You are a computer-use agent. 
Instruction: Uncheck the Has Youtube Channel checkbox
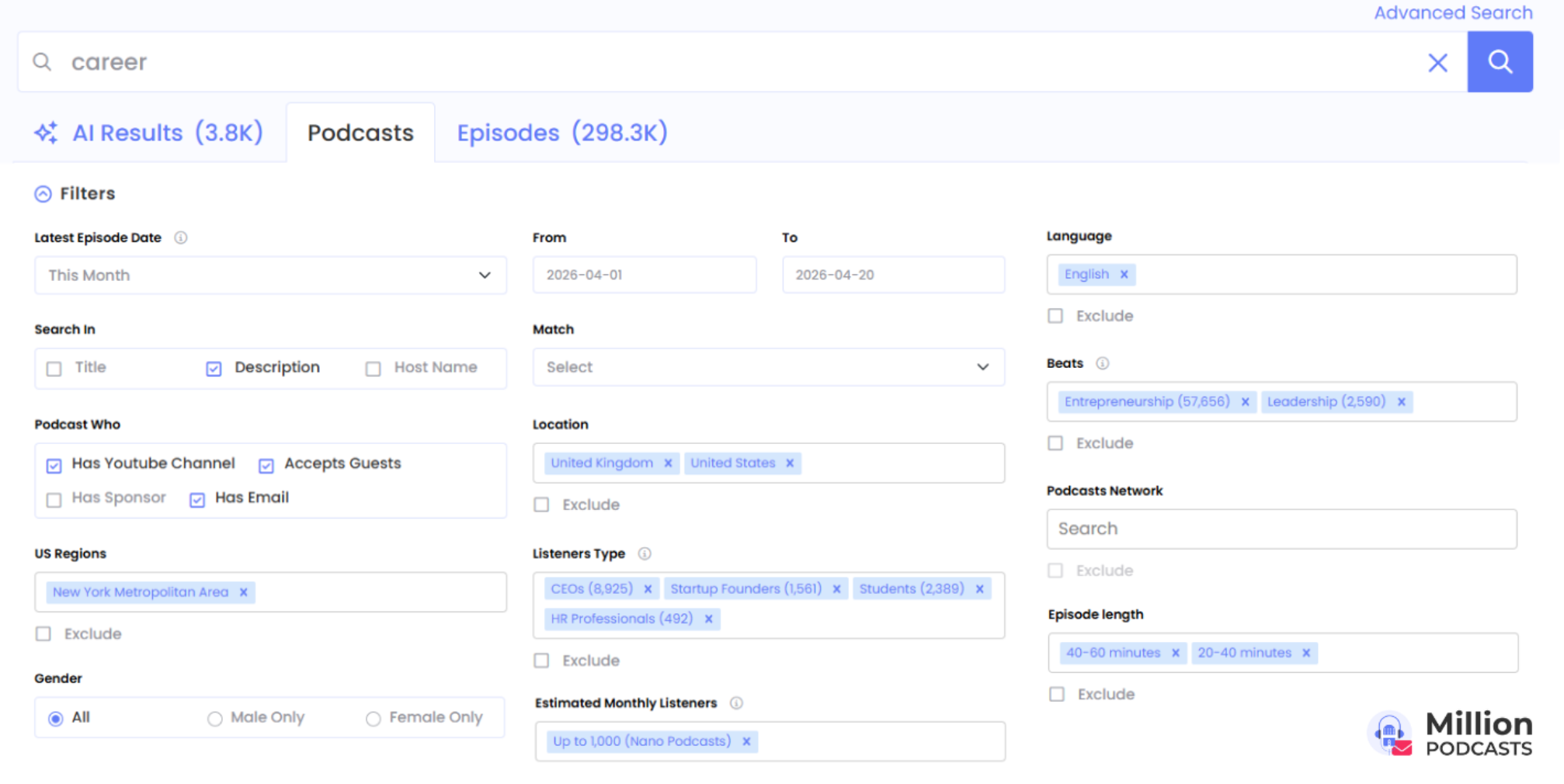point(54,465)
